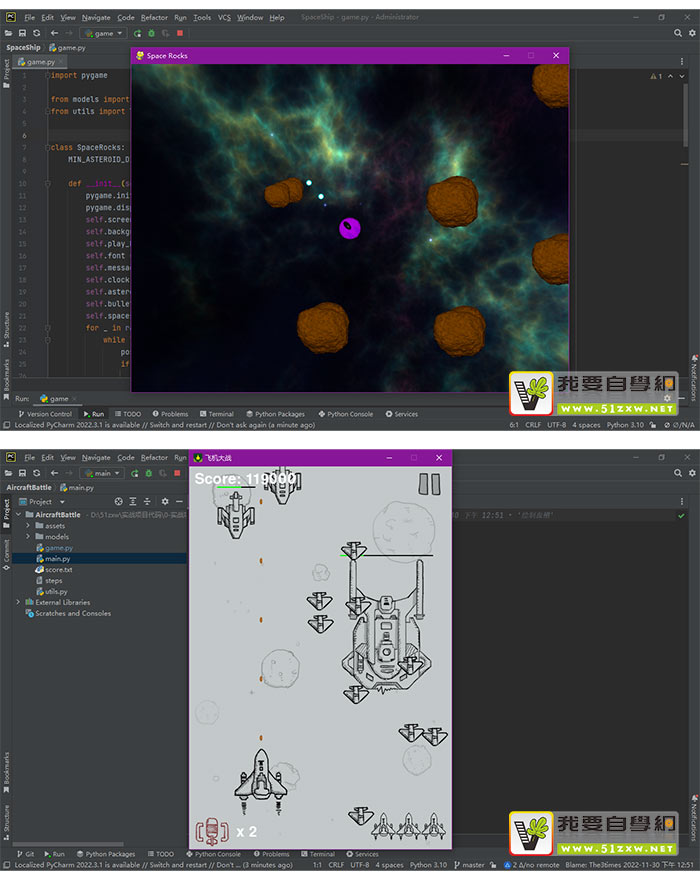Click Debug bug icon in top window toolbar
Image resolution: width=700 pixels, height=878 pixels.
tap(151, 34)
